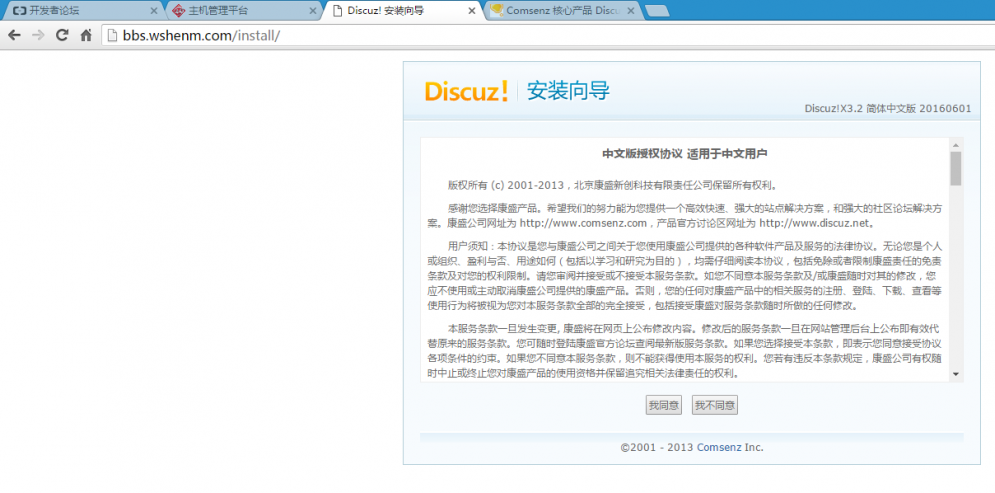The height and width of the screenshot is (493, 995).
Task: Switch to the Comsenz 核心产品 tab
Action: (x=563, y=11)
